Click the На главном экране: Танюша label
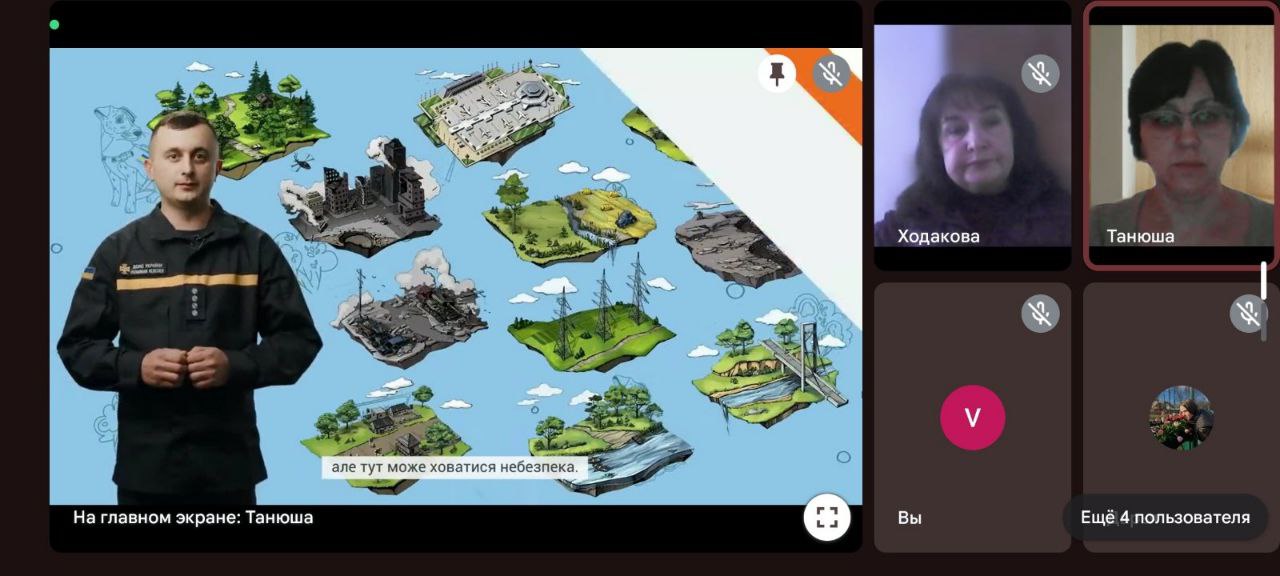 click(193, 517)
